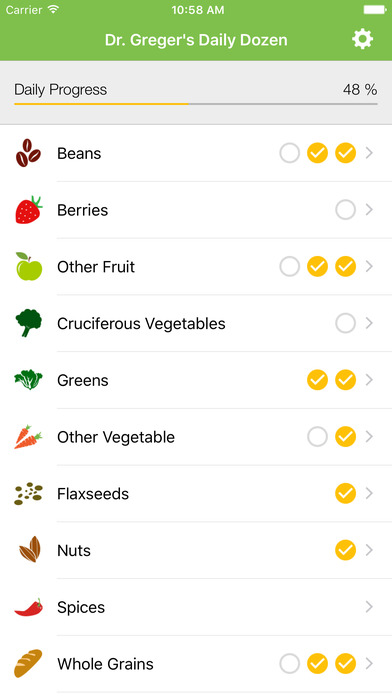Tap the coffee beans icon for Beans

point(28,153)
